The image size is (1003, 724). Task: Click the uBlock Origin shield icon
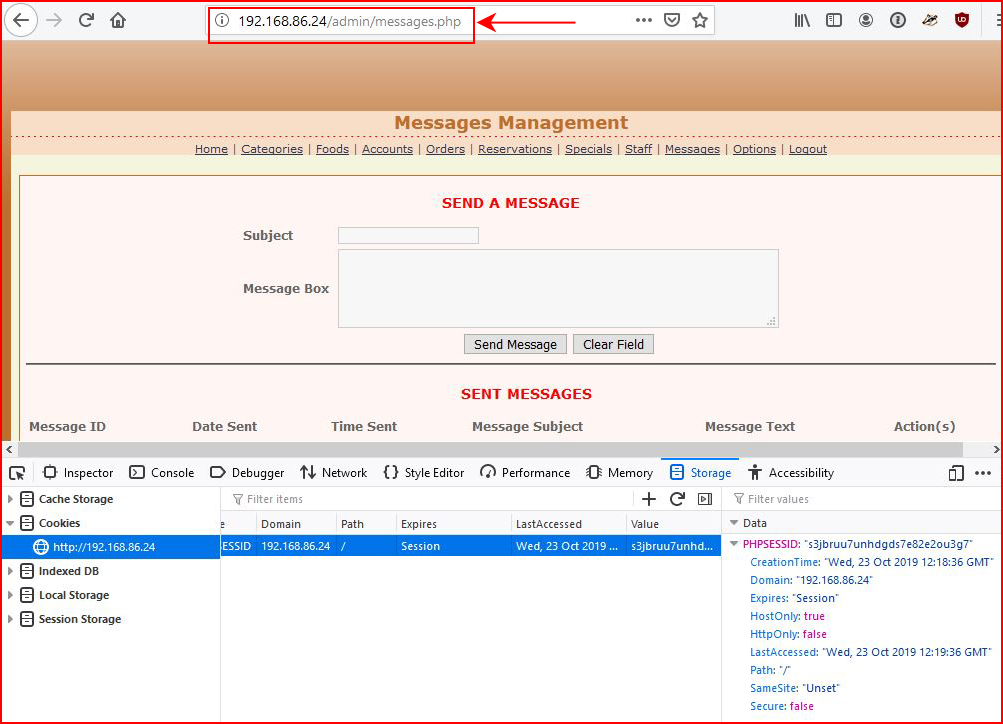click(x=961, y=20)
